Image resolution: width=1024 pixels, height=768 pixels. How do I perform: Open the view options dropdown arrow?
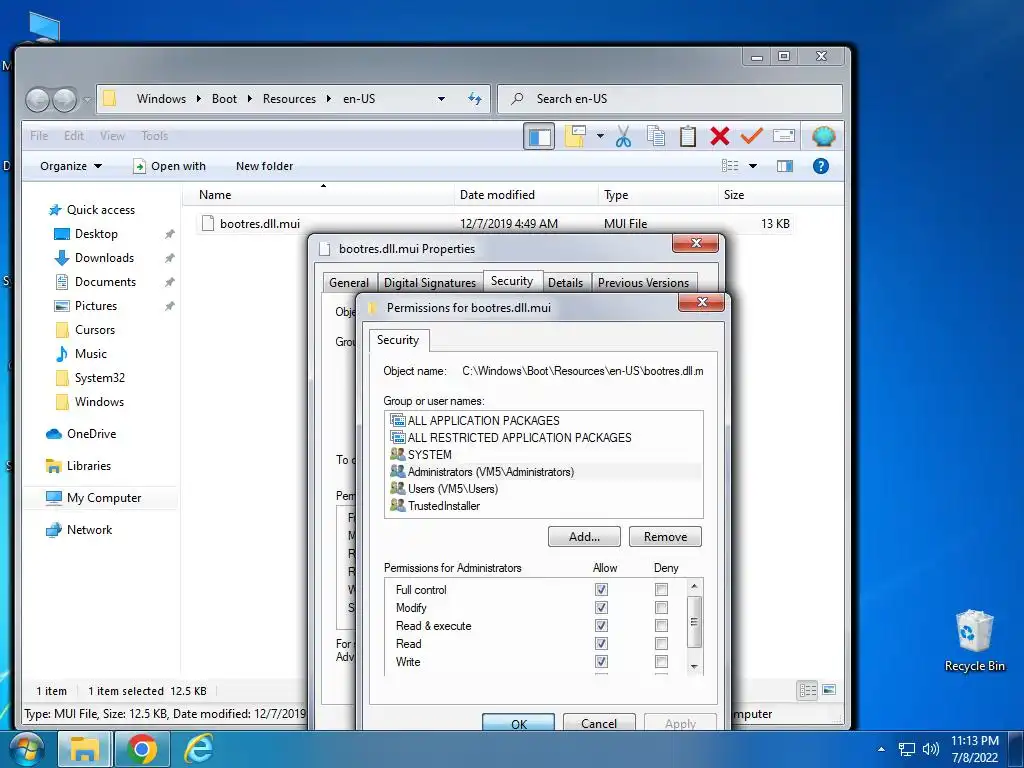point(753,166)
